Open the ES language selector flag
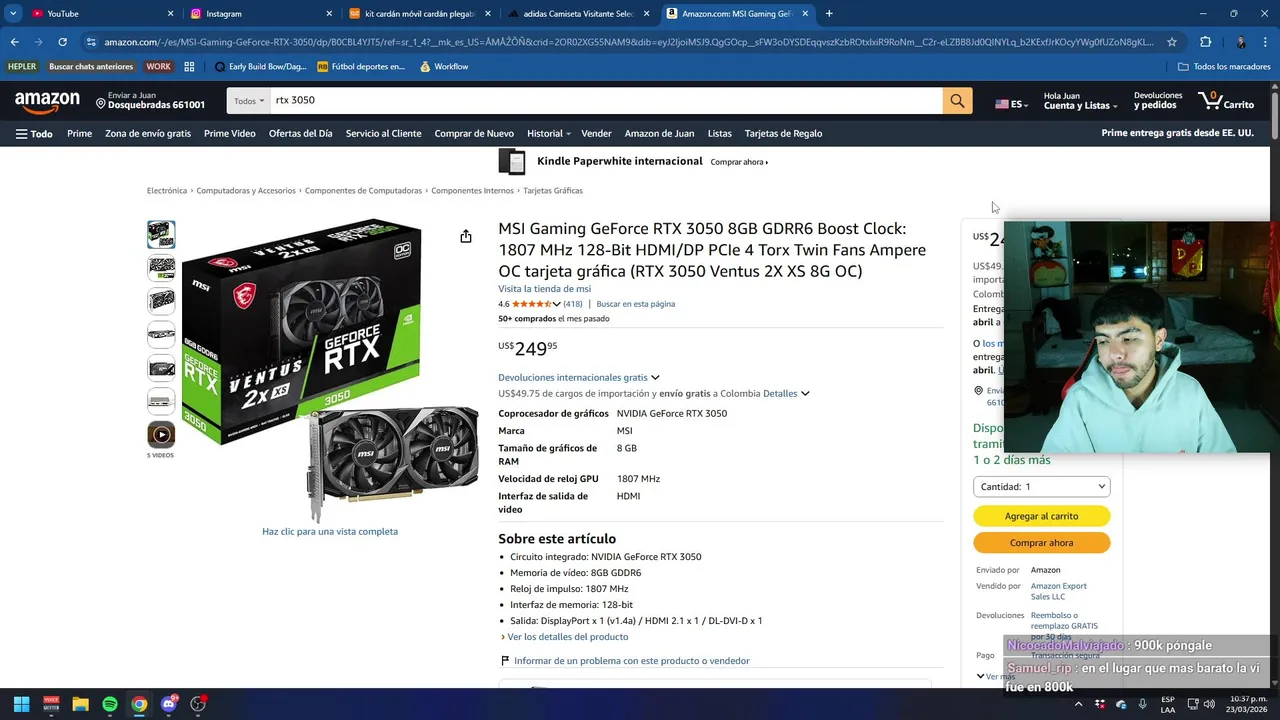 1011,104
